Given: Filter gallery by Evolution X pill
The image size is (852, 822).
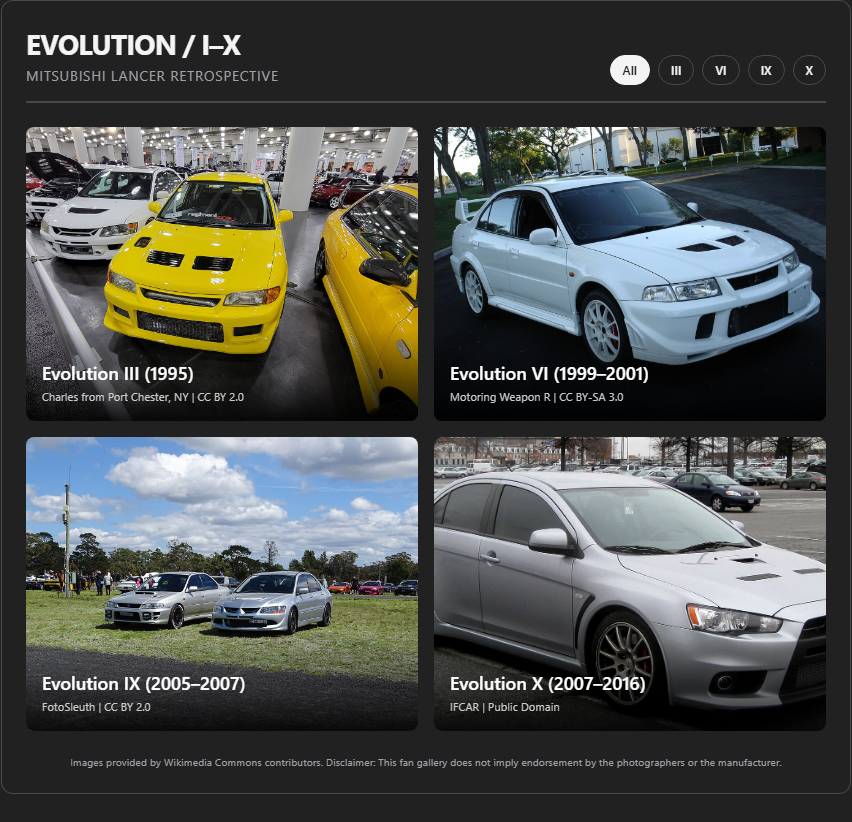Looking at the screenshot, I should pos(809,70).
